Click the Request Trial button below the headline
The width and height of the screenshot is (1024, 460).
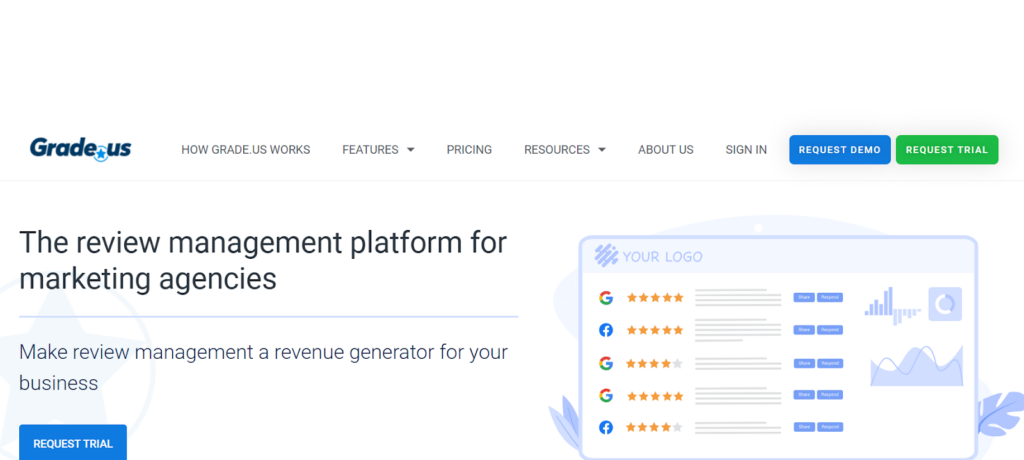[x=73, y=443]
